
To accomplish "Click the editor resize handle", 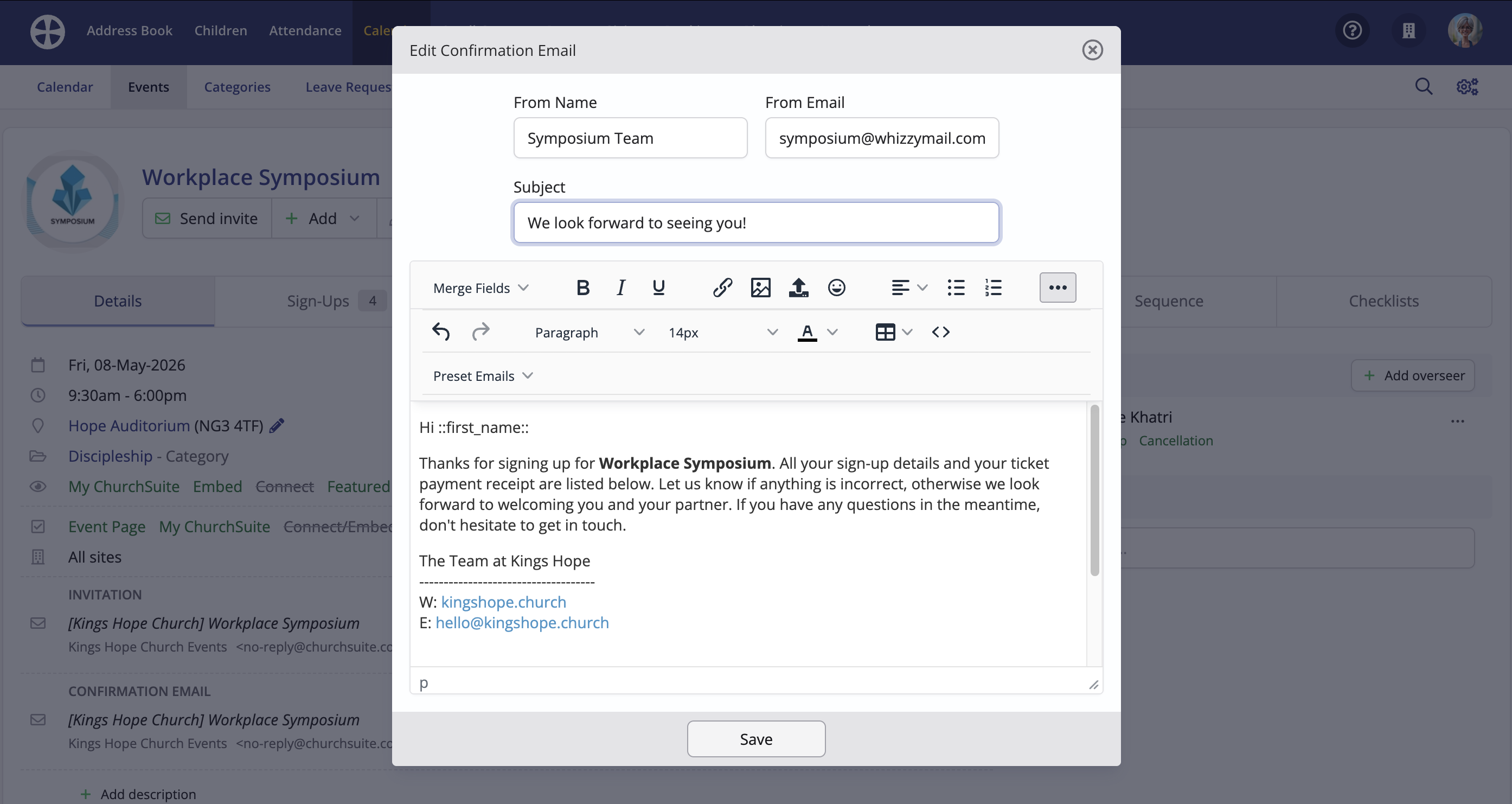I will pos(1093,685).
